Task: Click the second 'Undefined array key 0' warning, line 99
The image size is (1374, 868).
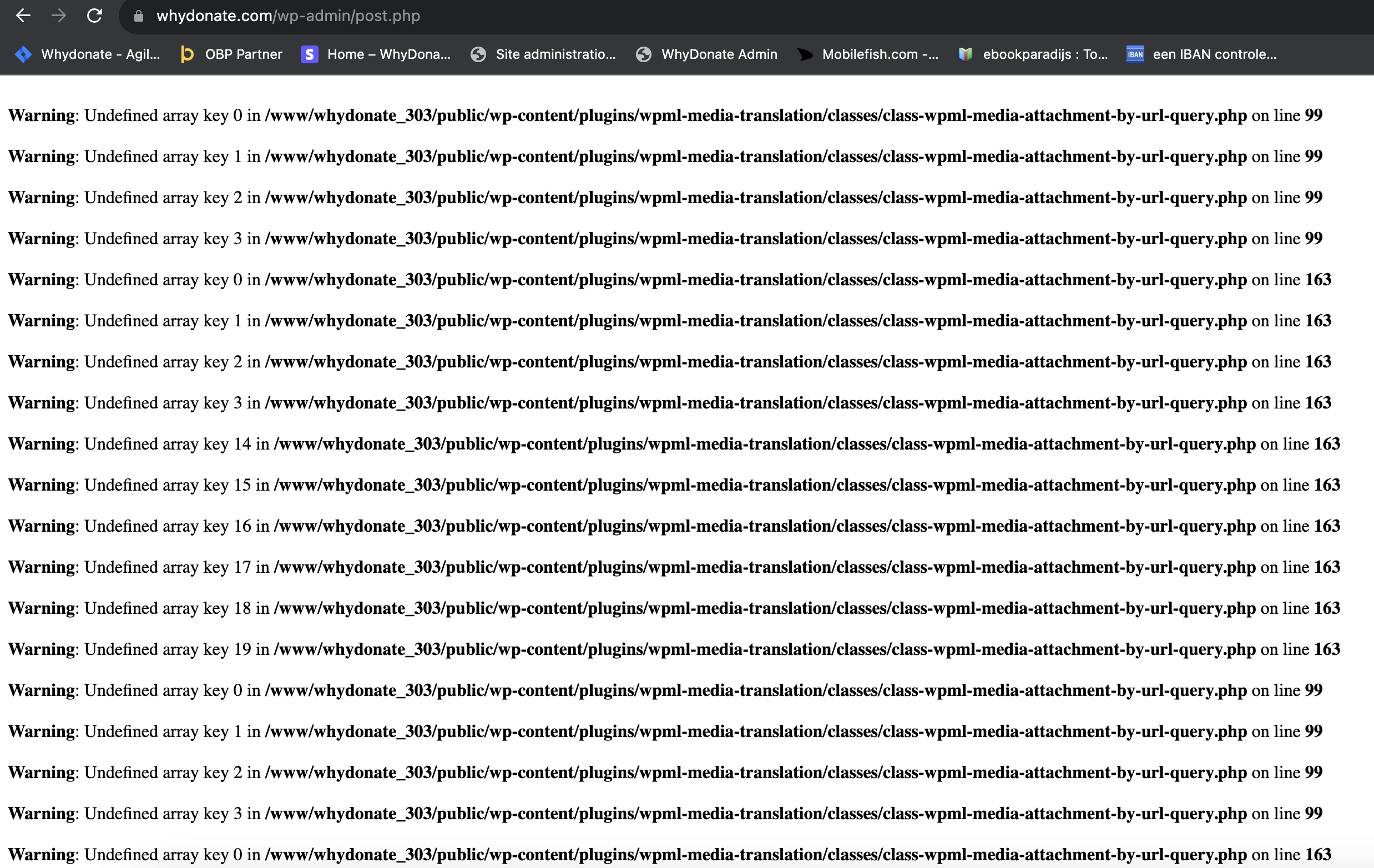Action: (665, 690)
